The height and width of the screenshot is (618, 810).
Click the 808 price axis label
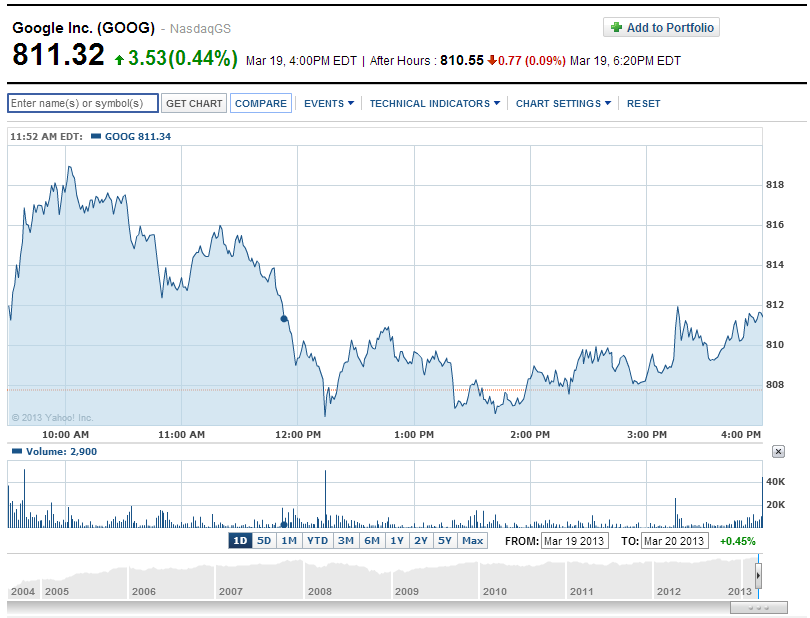pyautogui.click(x=774, y=384)
